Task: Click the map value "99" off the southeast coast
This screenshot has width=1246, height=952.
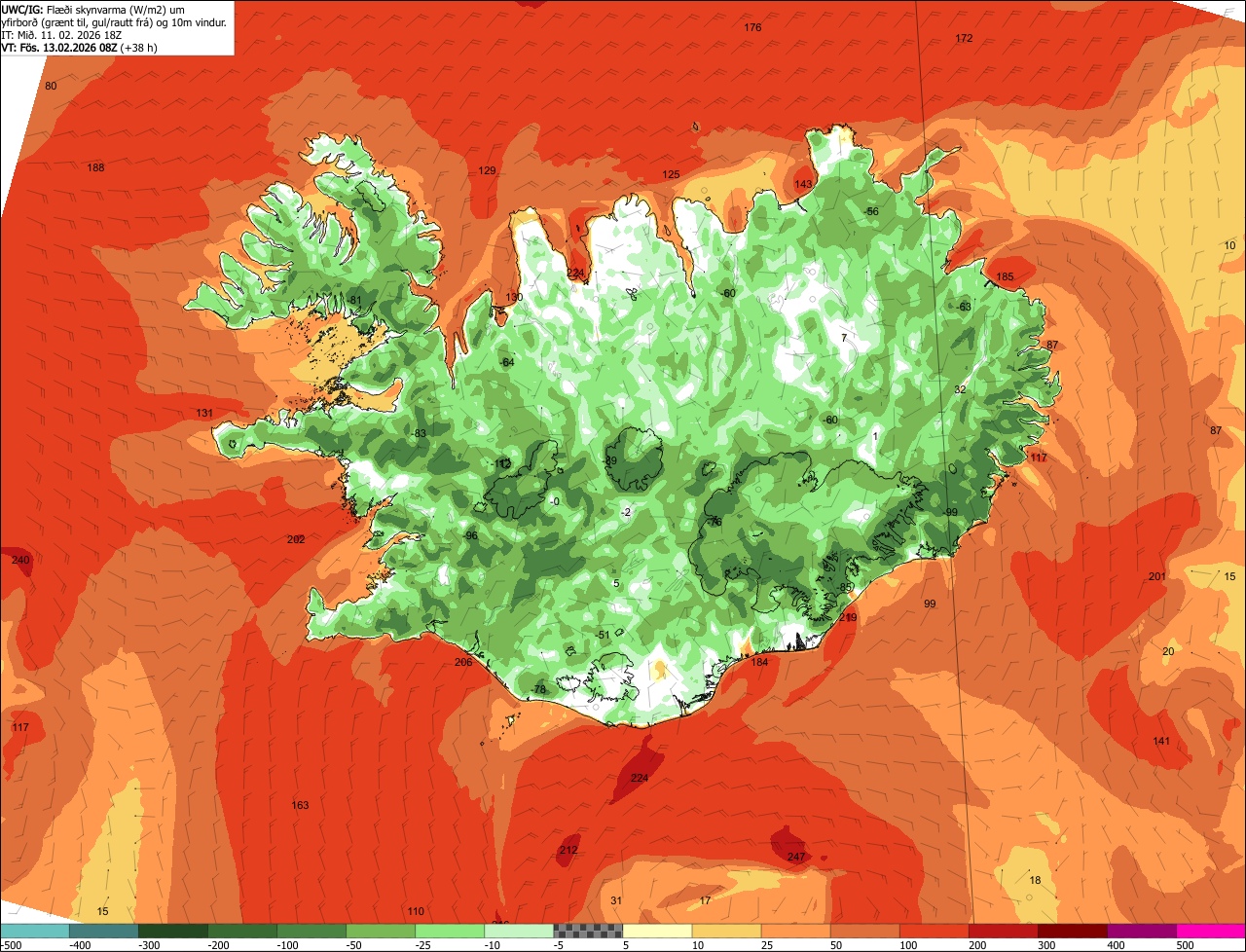Action: 930,604
